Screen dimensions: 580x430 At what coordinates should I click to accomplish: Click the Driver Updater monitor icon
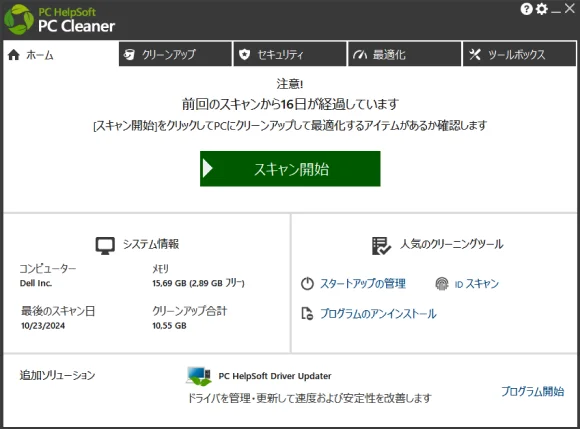tap(199, 376)
